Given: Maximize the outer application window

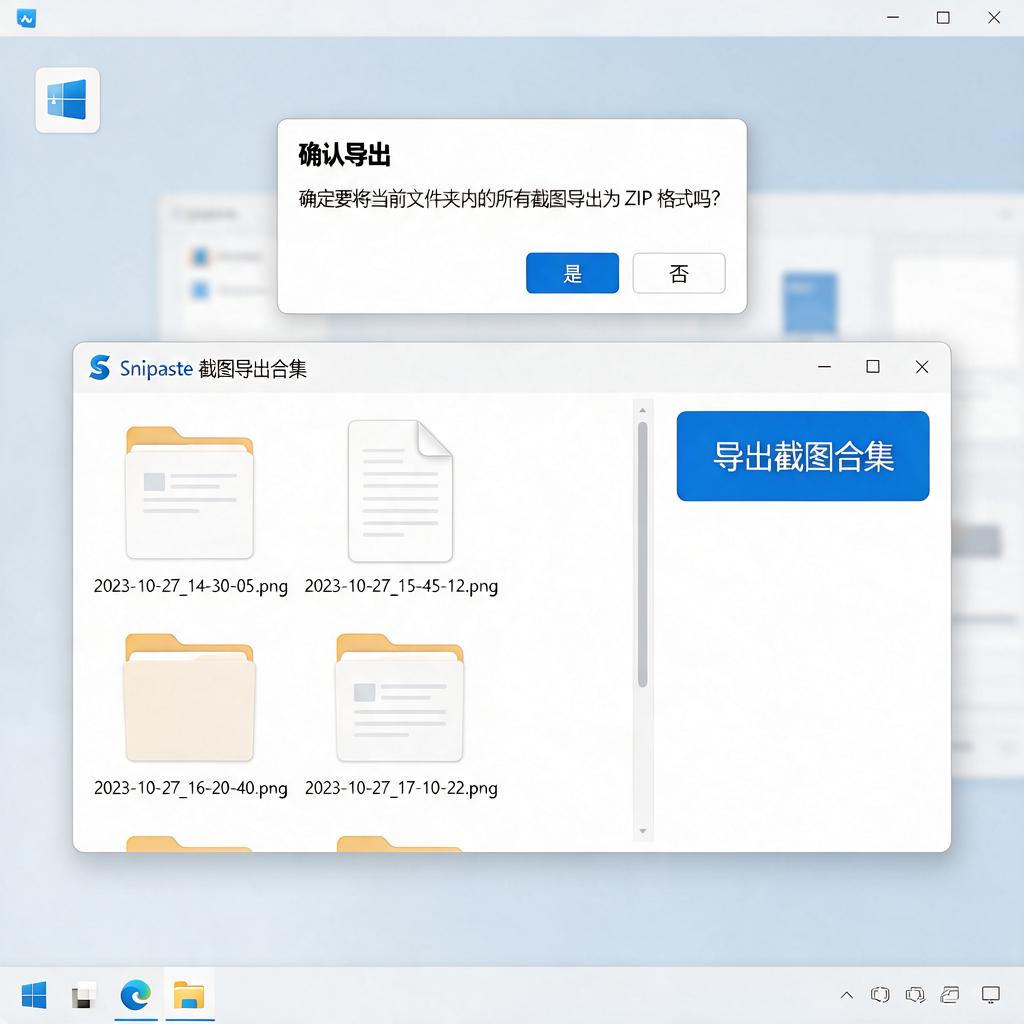Looking at the screenshot, I should pyautogui.click(x=943, y=18).
